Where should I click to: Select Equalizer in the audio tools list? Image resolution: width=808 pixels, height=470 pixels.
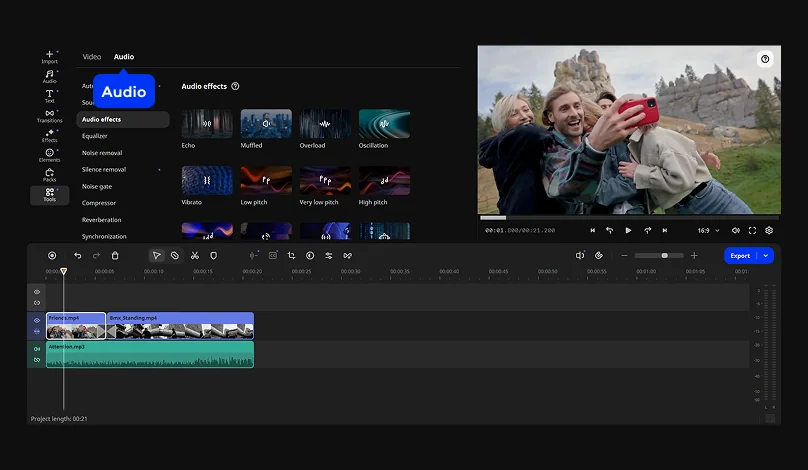pos(95,136)
